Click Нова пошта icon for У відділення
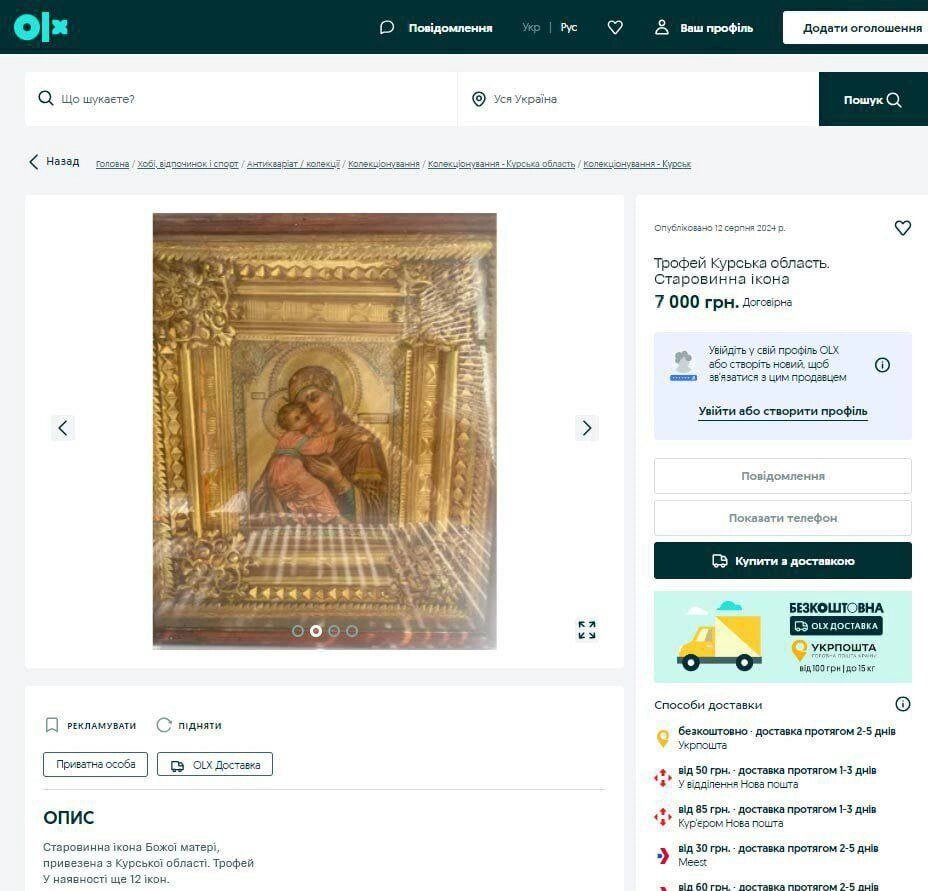The image size is (928, 891). point(663,777)
